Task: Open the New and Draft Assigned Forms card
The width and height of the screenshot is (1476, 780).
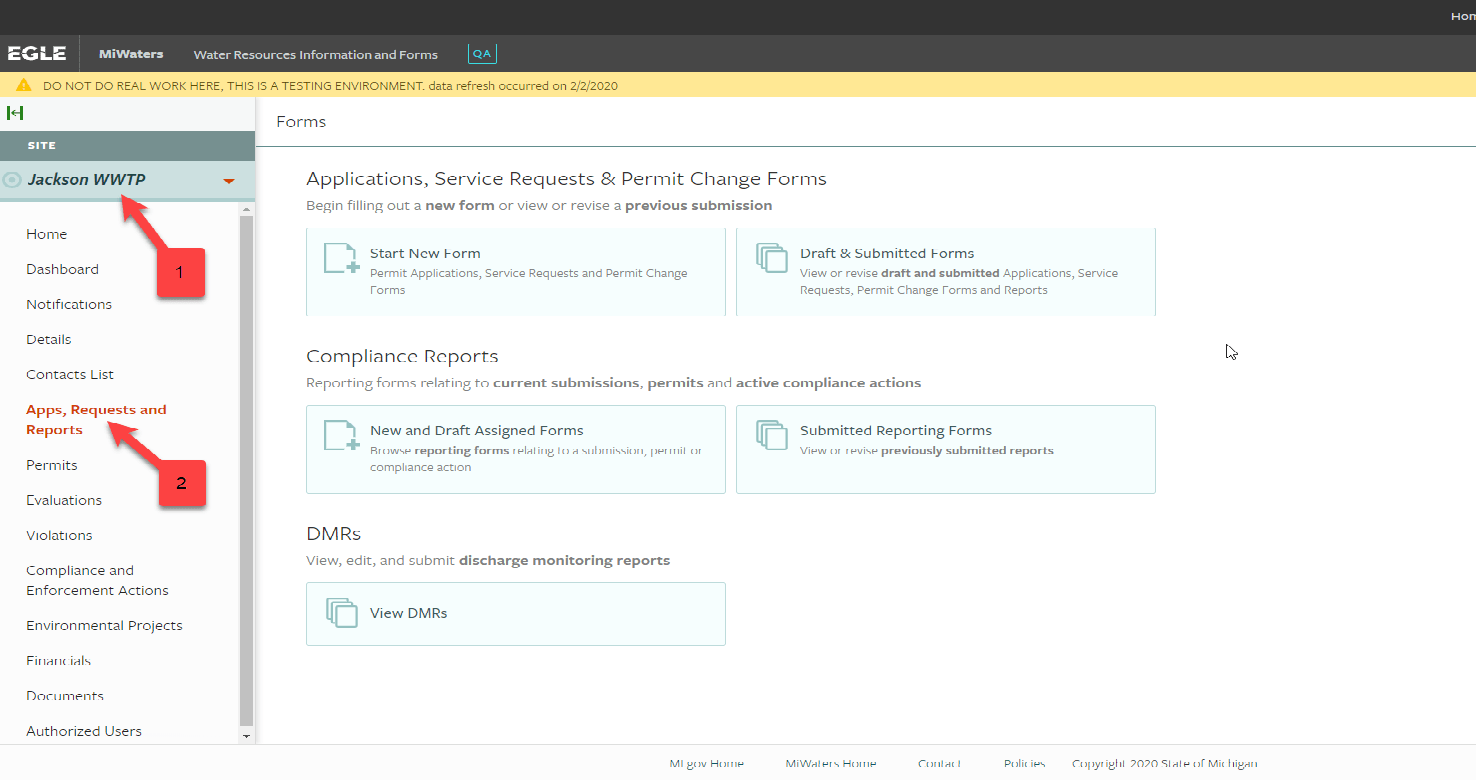Action: (516, 449)
